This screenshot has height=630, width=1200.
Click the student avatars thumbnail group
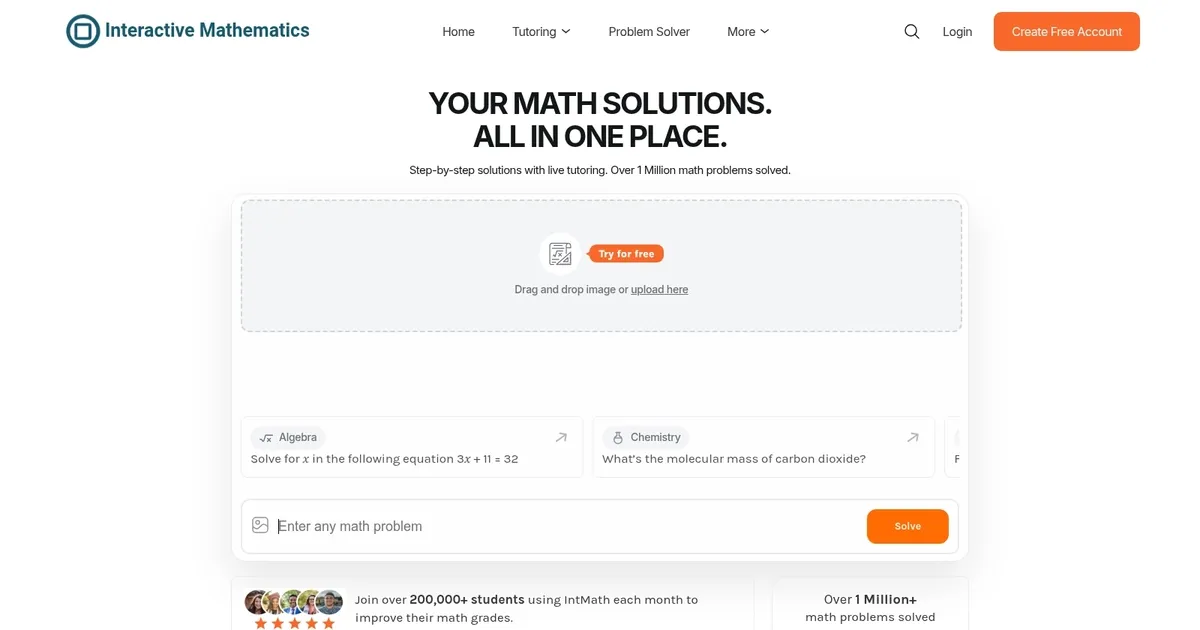(294, 602)
